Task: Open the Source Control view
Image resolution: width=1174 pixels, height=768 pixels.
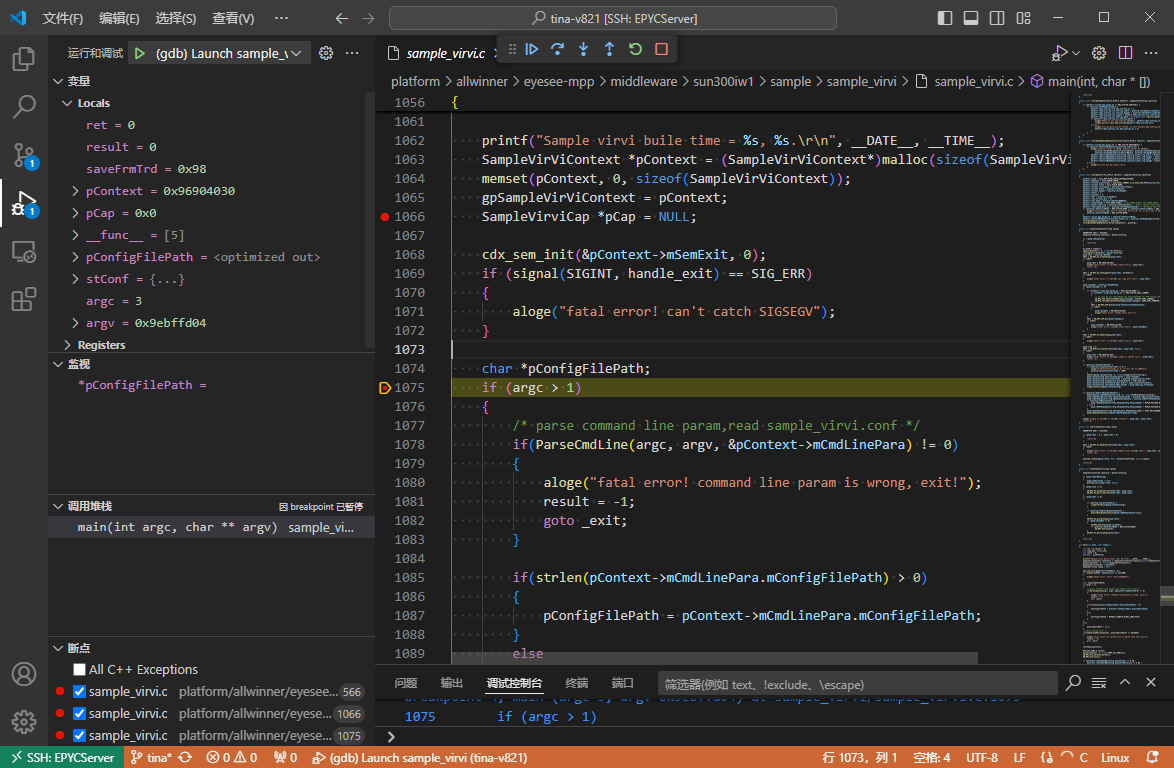Action: pos(24,154)
